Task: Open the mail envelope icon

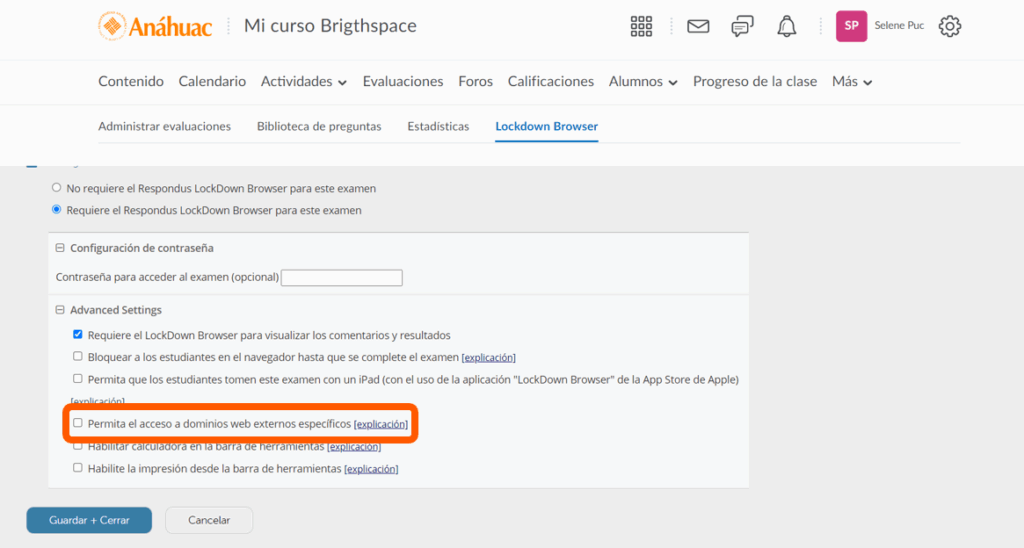Action: 698,27
